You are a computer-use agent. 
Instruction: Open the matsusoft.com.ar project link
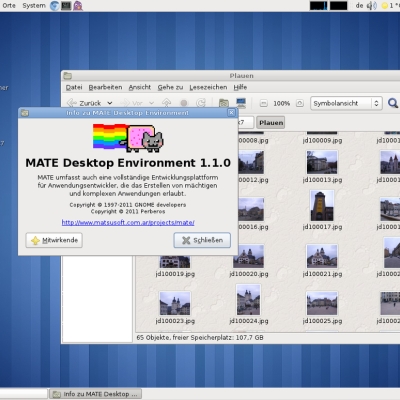coord(128,222)
